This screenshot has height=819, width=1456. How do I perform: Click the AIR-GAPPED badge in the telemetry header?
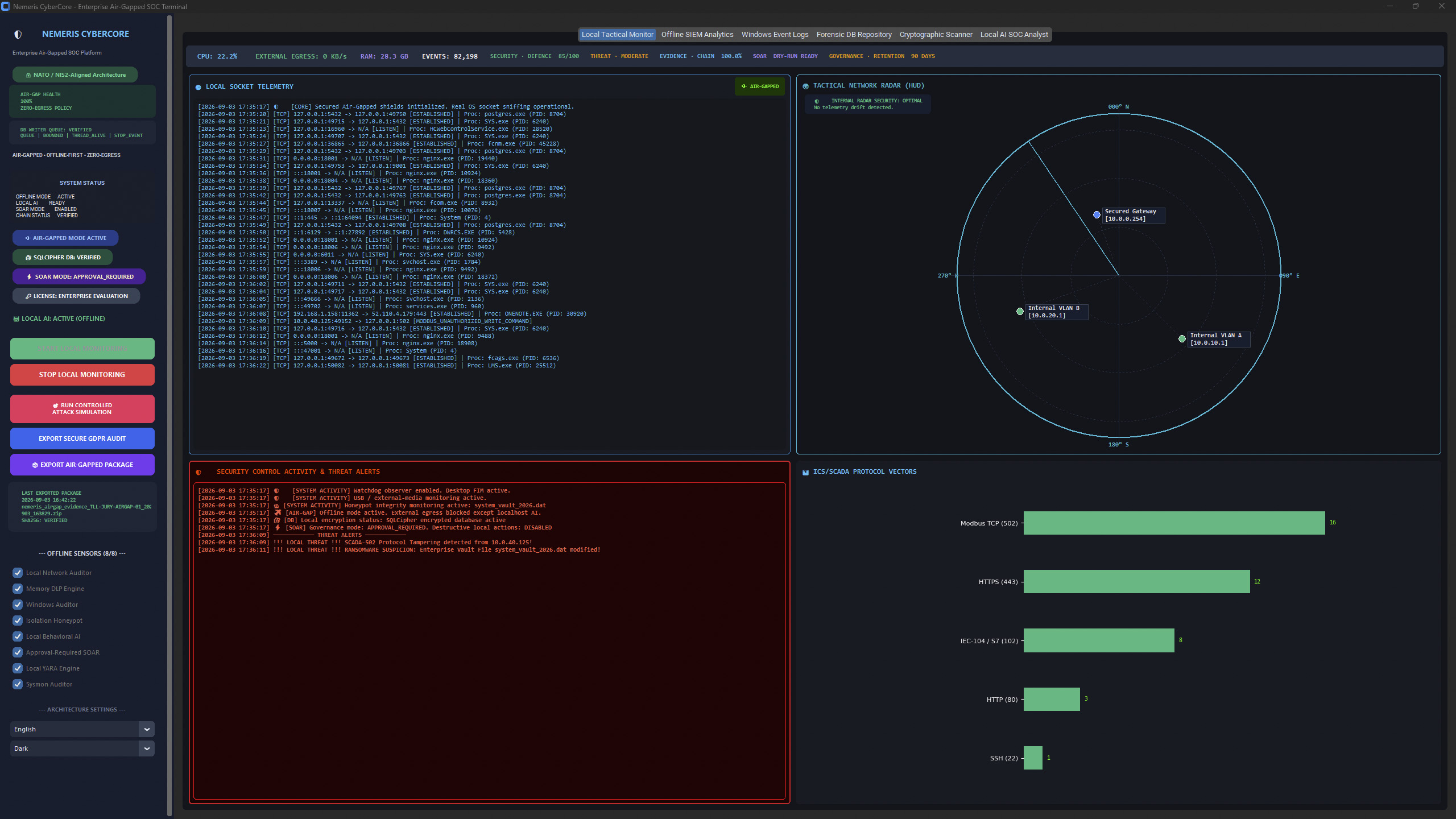[x=760, y=86]
